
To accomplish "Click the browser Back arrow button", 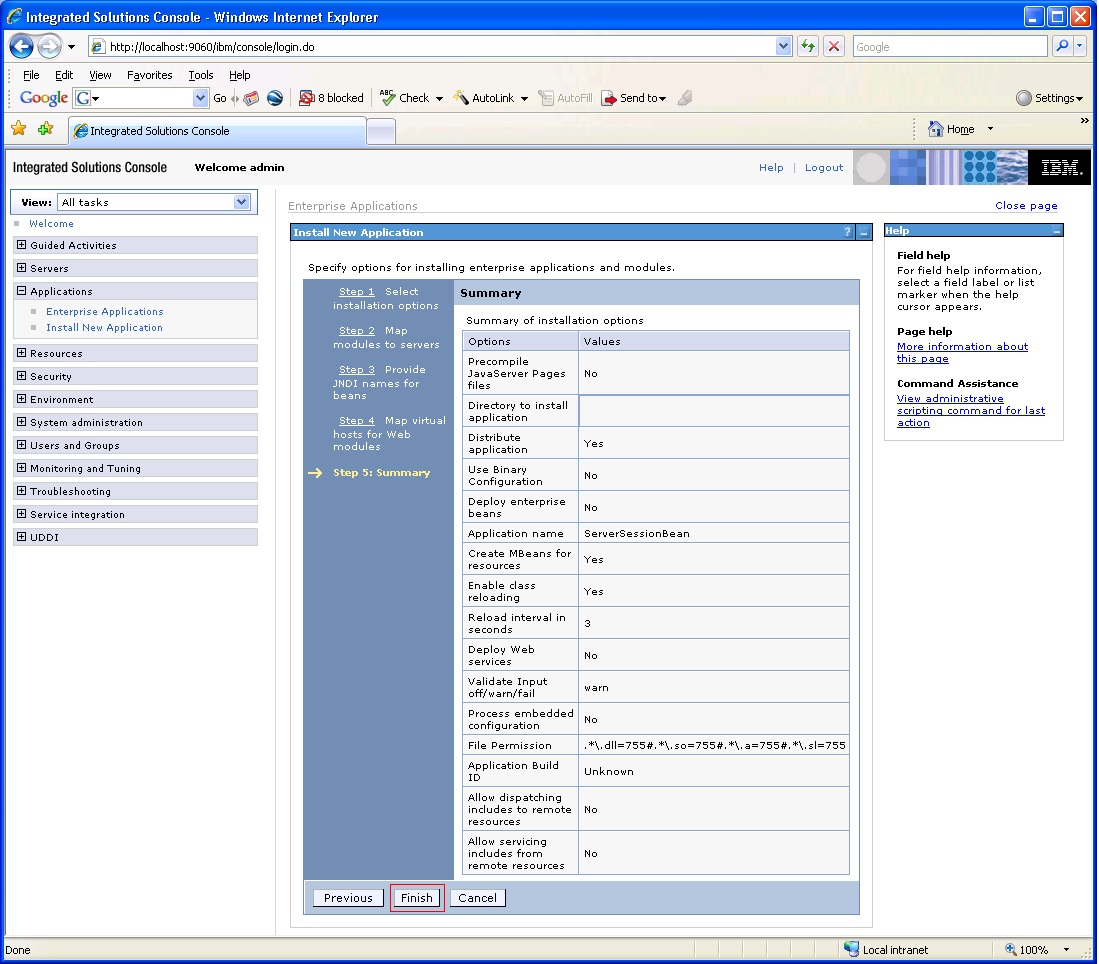I will tap(22, 47).
